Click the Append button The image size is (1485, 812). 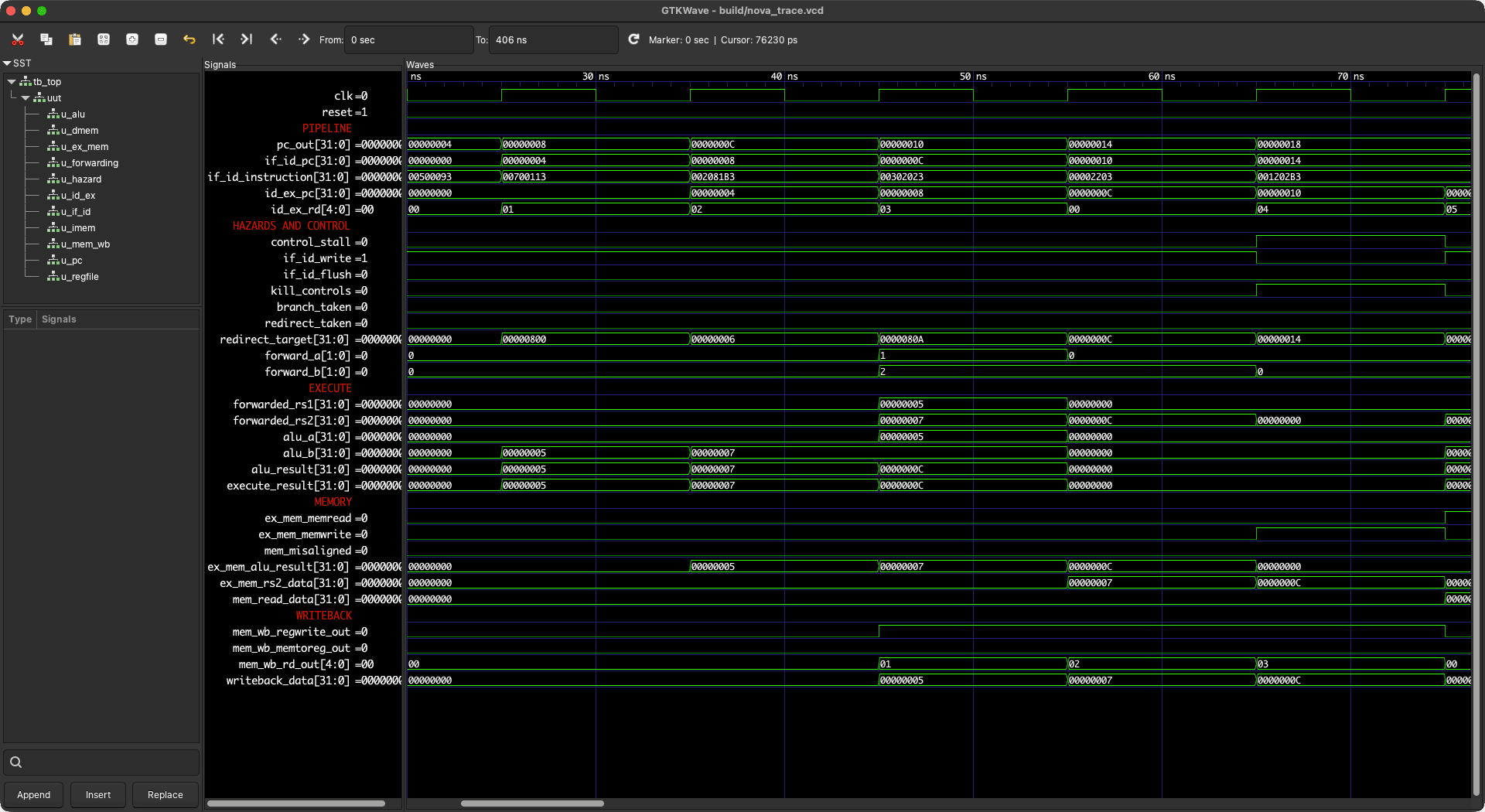click(x=33, y=795)
